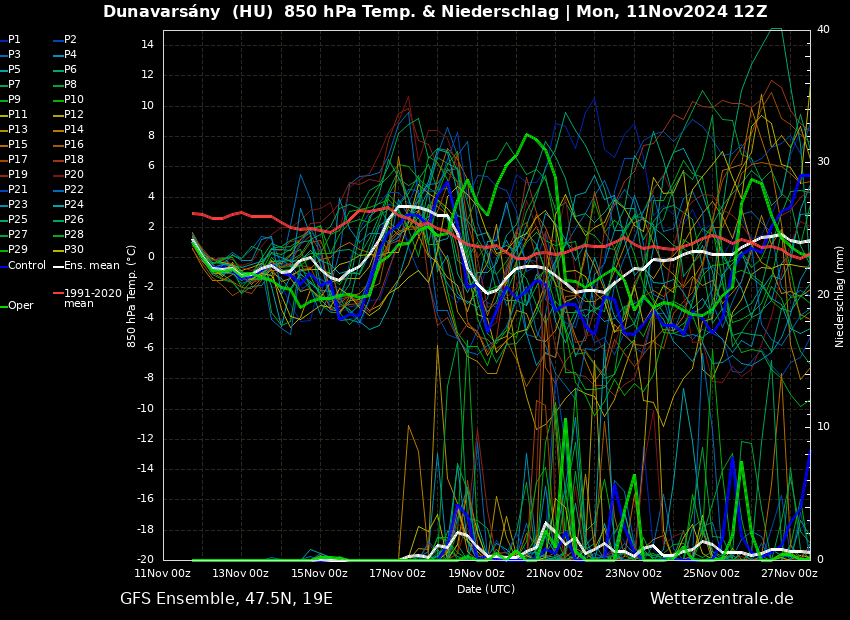The height and width of the screenshot is (620, 850).
Task: Select the Ens. mean legend entry
Action: pos(91,265)
